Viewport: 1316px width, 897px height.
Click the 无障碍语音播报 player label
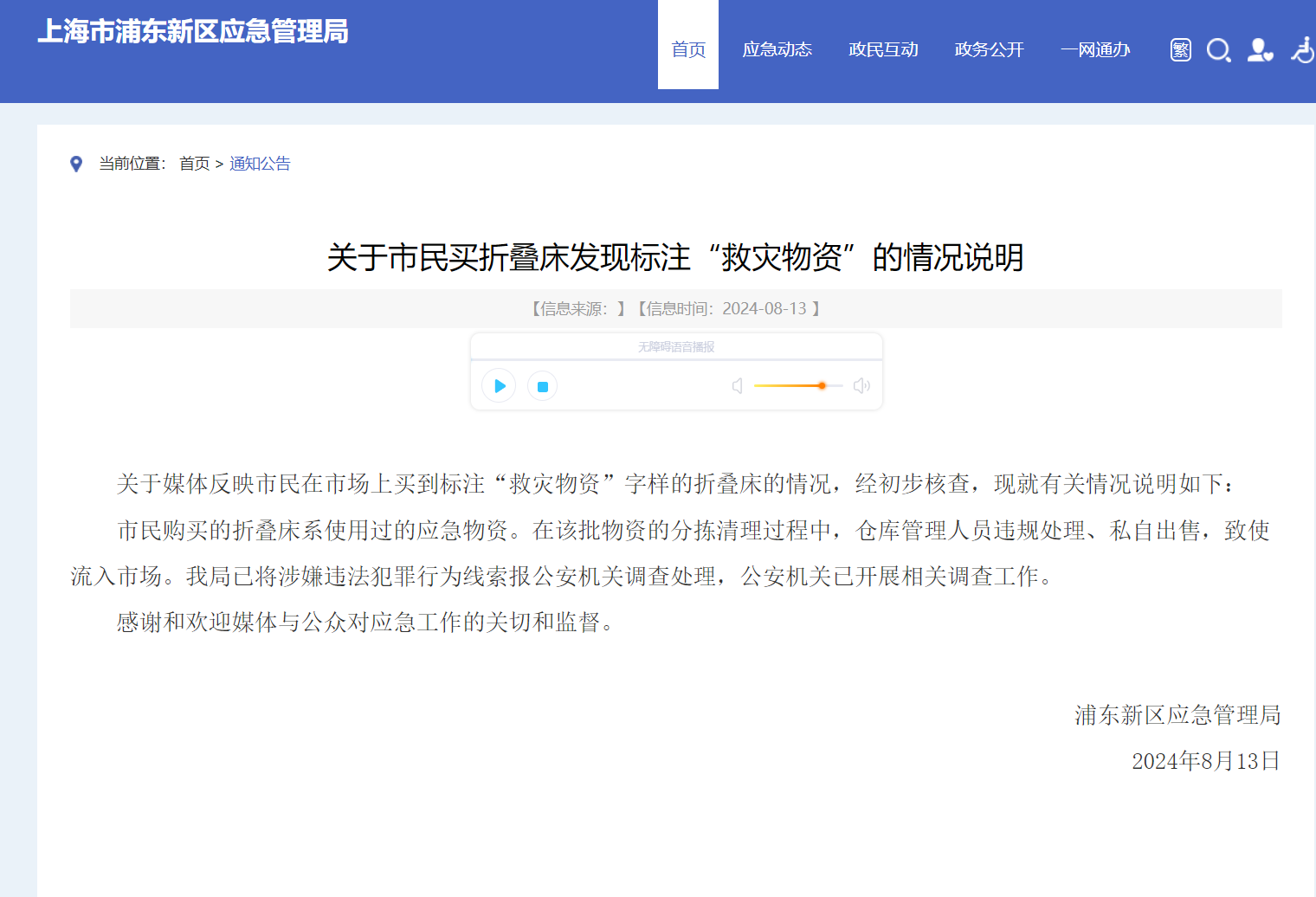coord(676,347)
